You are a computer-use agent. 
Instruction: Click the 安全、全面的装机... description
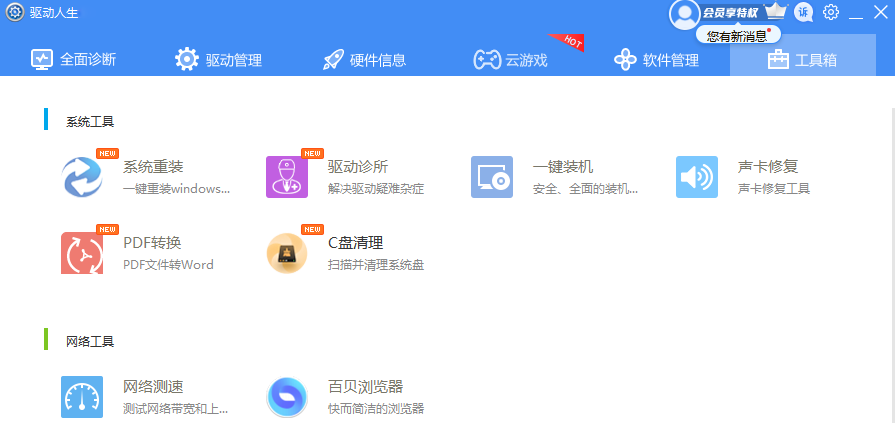pos(585,188)
